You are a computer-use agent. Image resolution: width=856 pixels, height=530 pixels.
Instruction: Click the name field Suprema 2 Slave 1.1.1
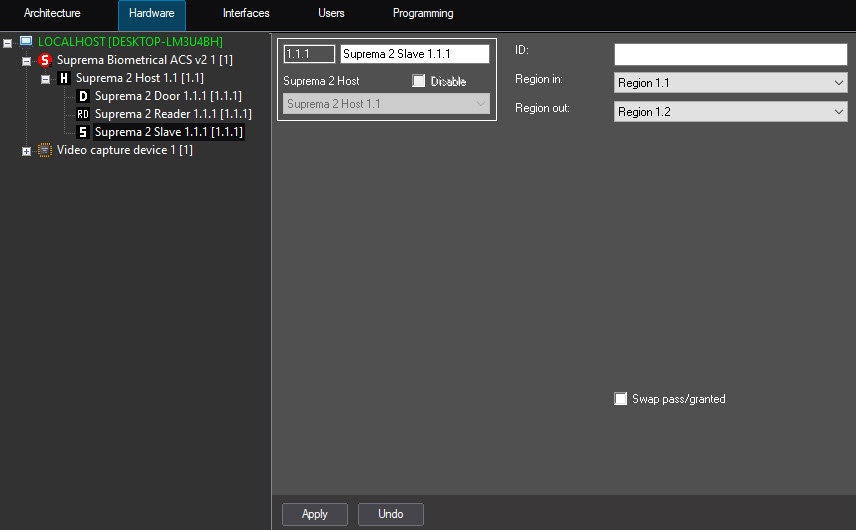tap(415, 54)
